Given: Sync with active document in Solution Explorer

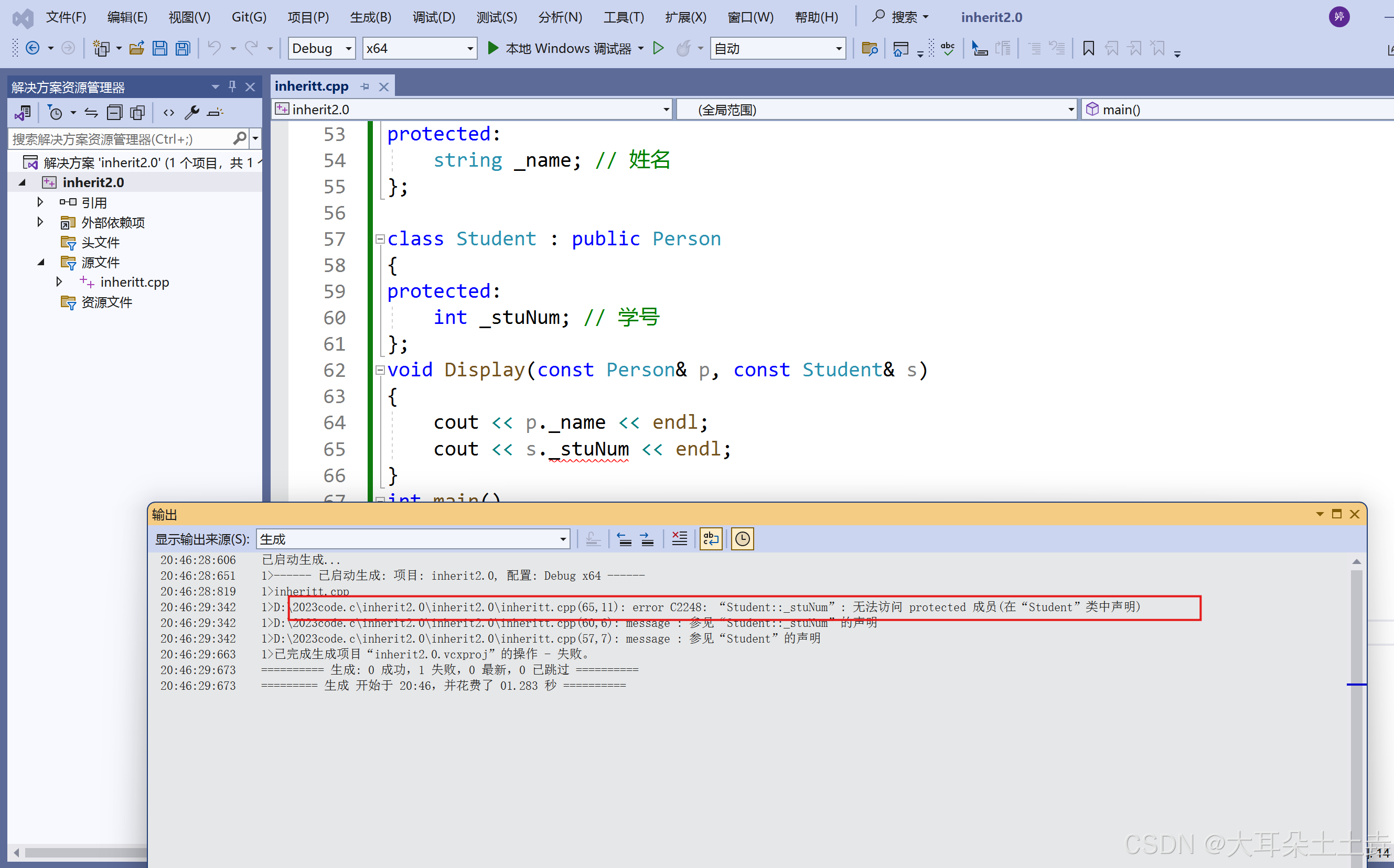Looking at the screenshot, I should [x=91, y=113].
